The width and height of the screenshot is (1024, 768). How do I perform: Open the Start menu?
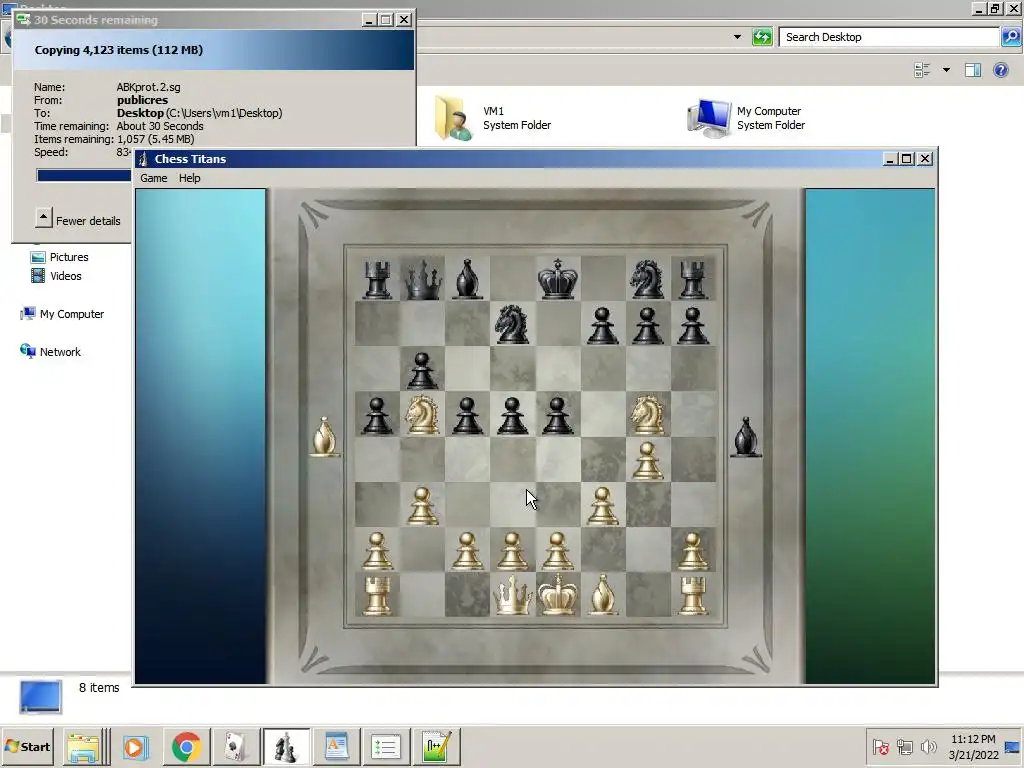click(27, 746)
